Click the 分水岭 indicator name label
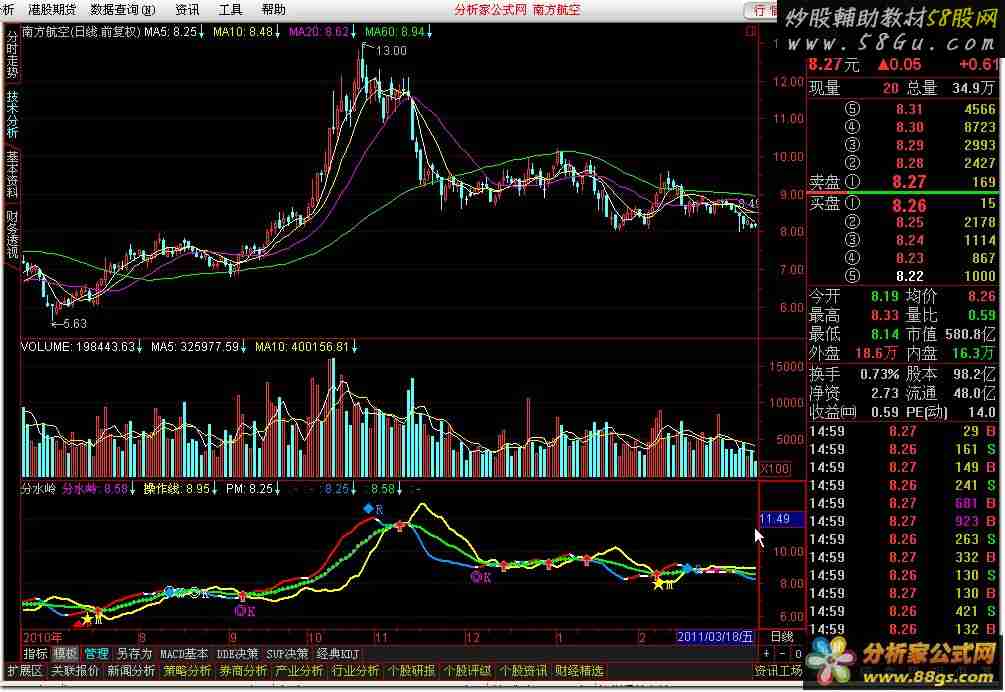The height and width of the screenshot is (692, 1005). pyautogui.click(x=38, y=489)
